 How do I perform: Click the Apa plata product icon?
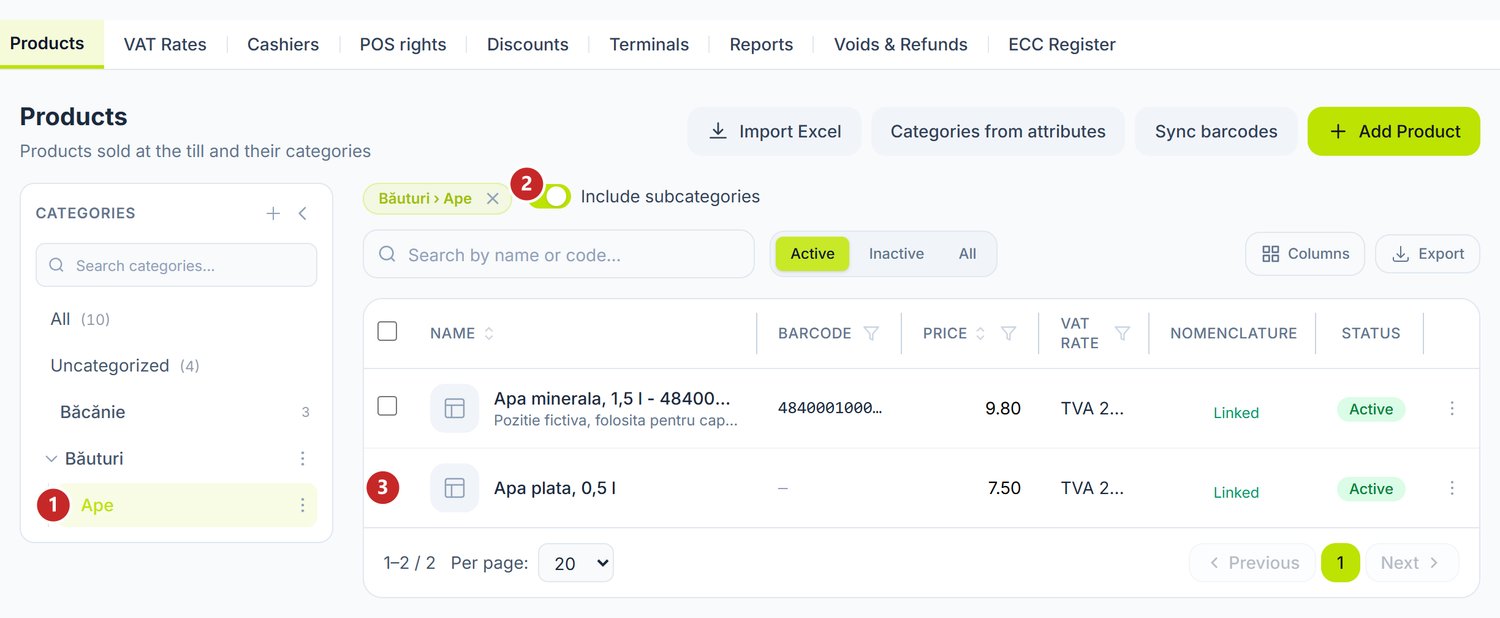point(454,488)
